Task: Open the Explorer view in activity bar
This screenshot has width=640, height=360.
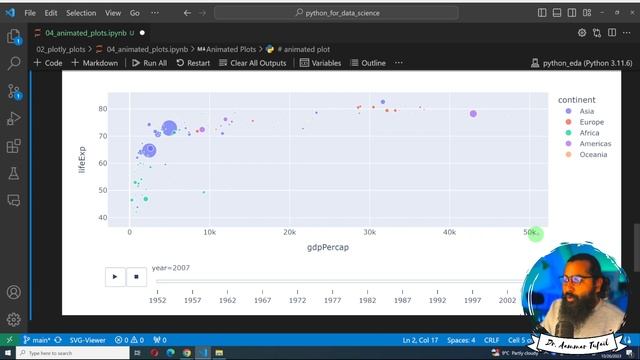Action: click(13, 37)
